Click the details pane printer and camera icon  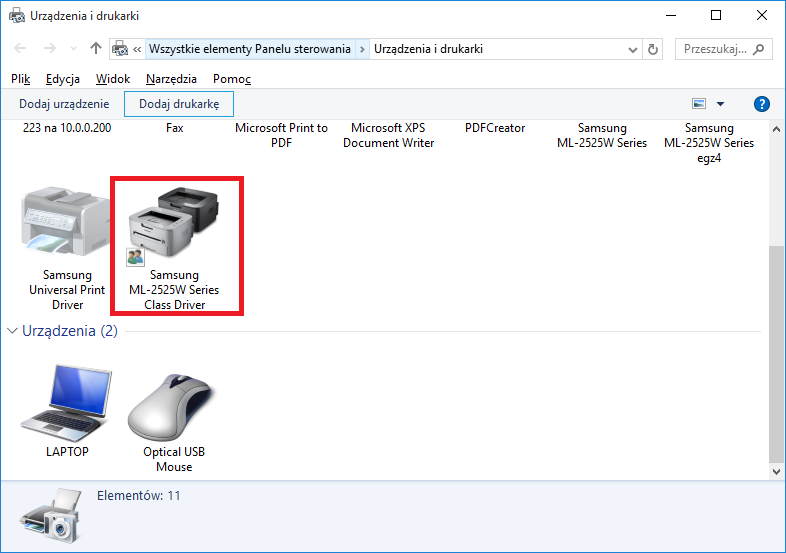(51, 516)
